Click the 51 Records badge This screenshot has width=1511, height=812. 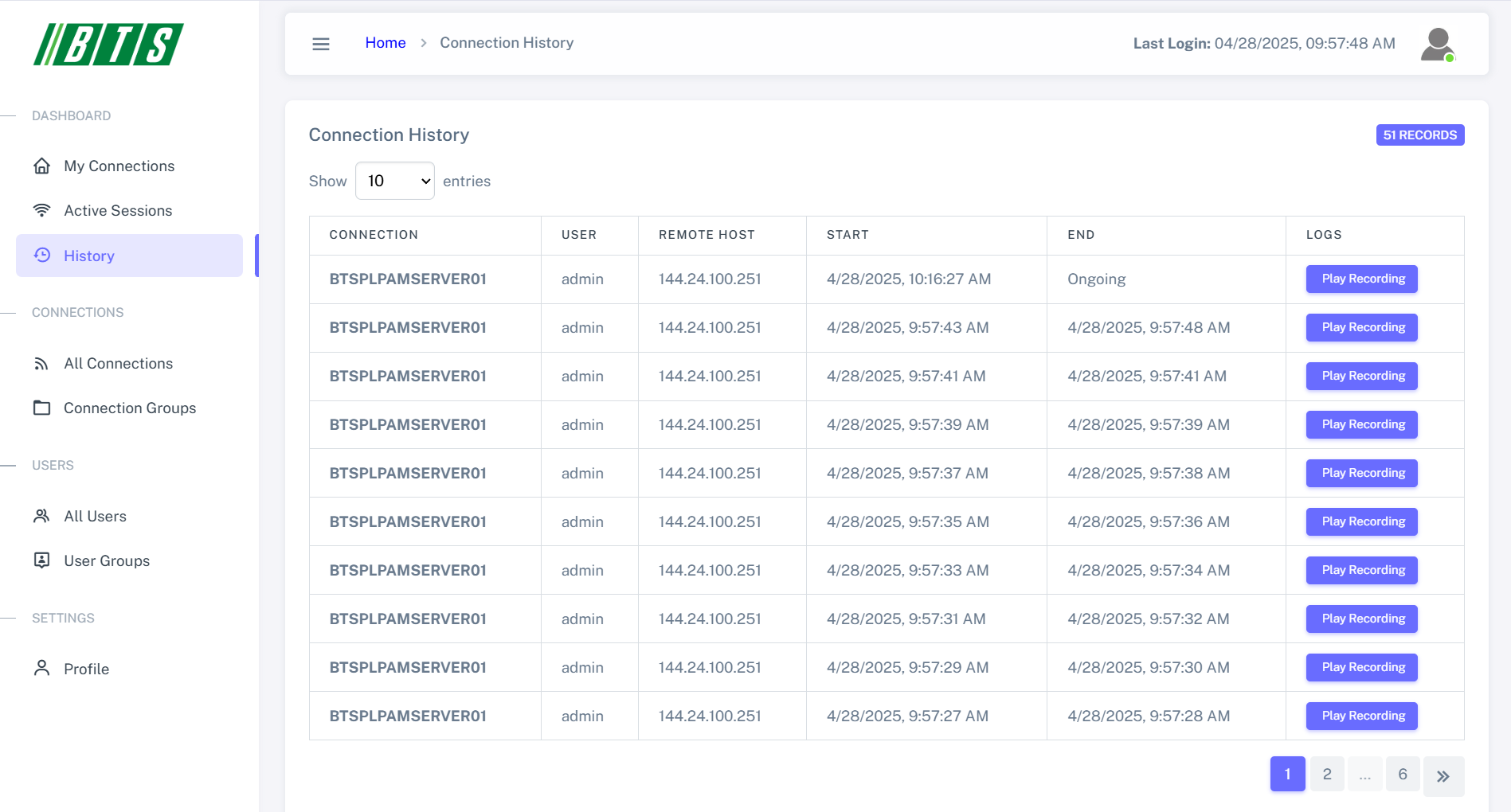(1419, 135)
